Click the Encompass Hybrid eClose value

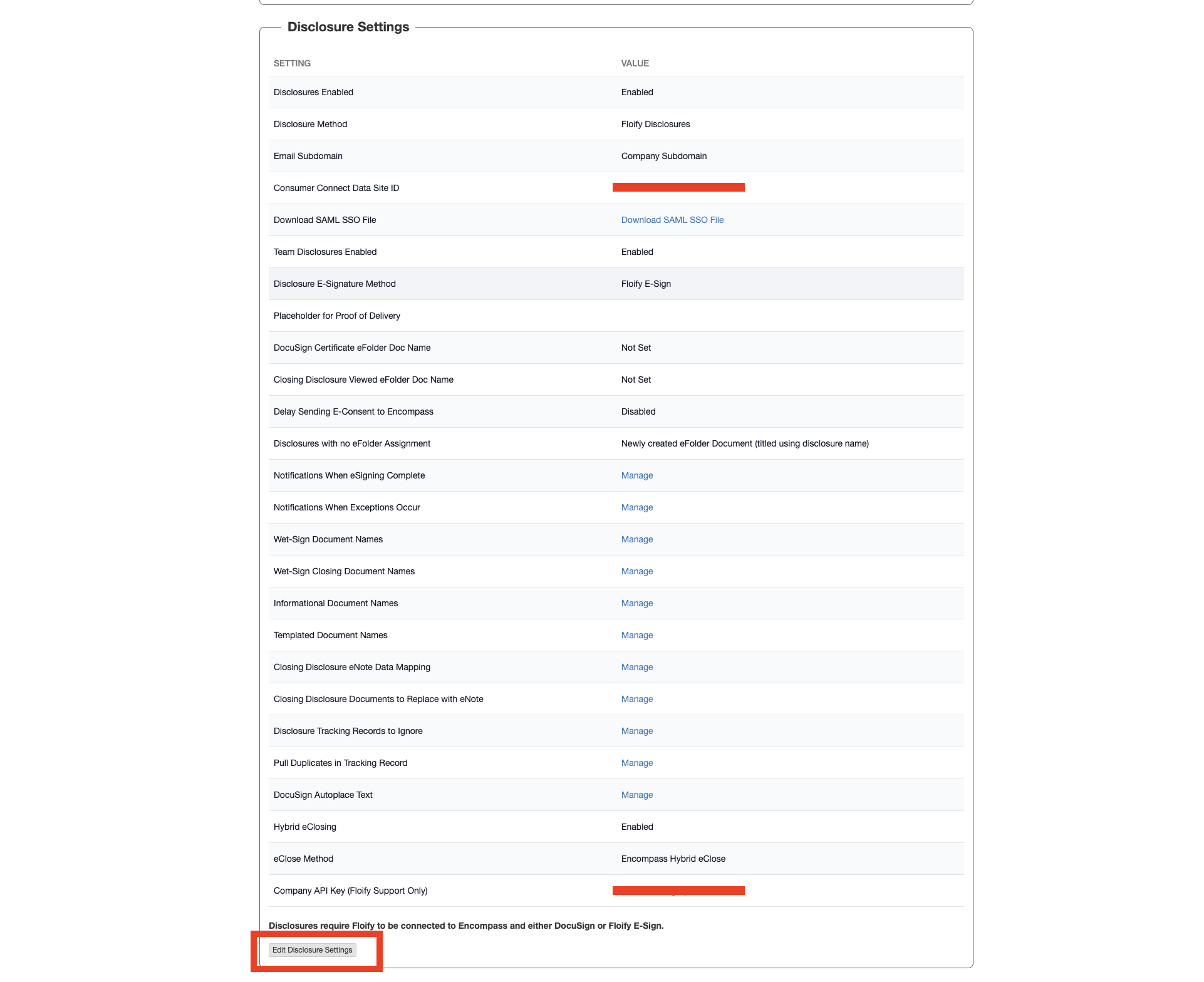(x=673, y=859)
